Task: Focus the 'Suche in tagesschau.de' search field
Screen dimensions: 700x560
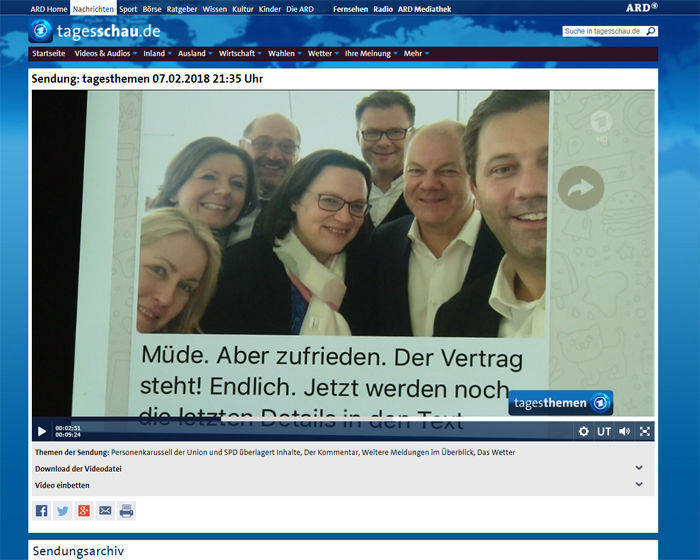Action: (604, 31)
